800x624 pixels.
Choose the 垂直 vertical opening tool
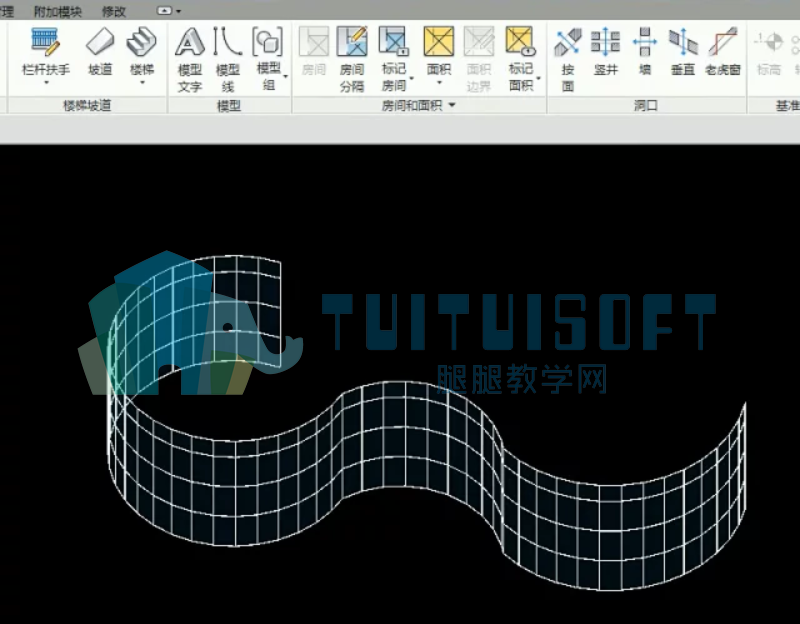(x=683, y=51)
